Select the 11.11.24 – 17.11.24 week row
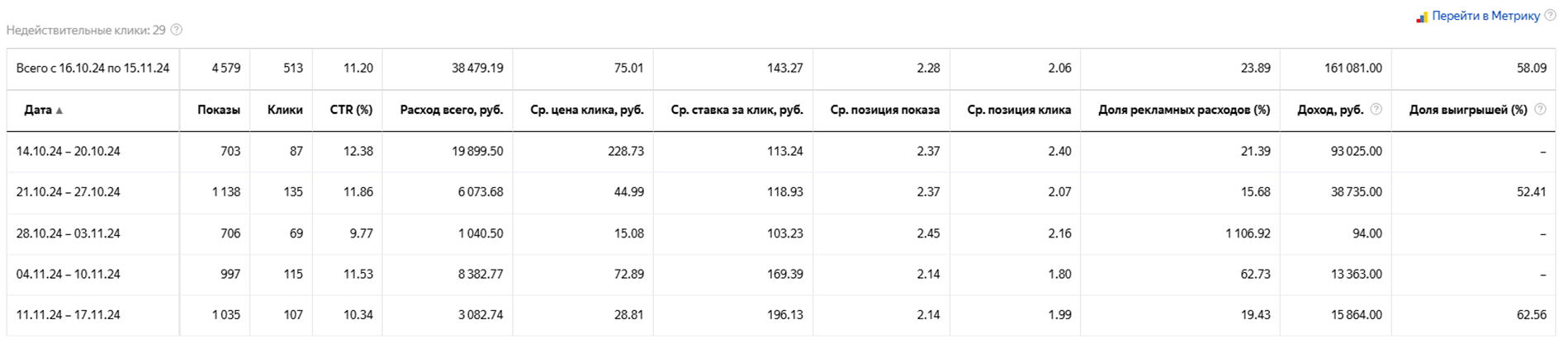This screenshot has width=1568, height=348. point(69,315)
